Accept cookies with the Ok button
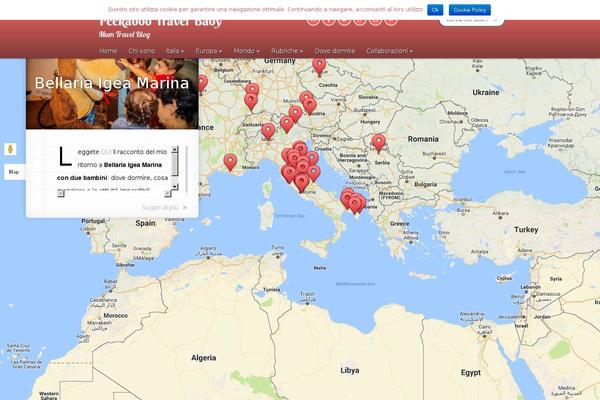The height and width of the screenshot is (400, 600). 435,10
